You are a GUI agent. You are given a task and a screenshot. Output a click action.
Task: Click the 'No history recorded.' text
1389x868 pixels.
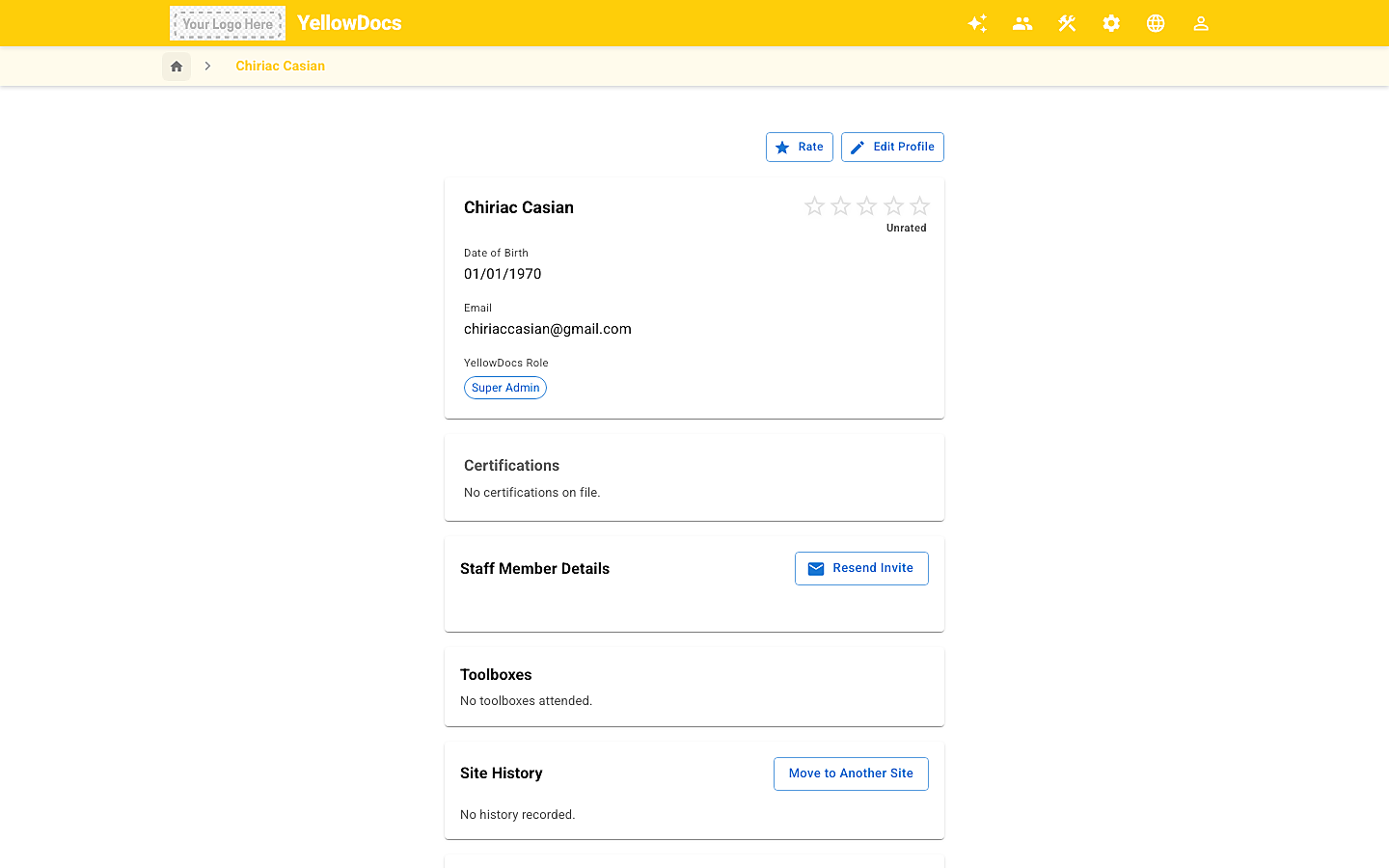coord(518,815)
